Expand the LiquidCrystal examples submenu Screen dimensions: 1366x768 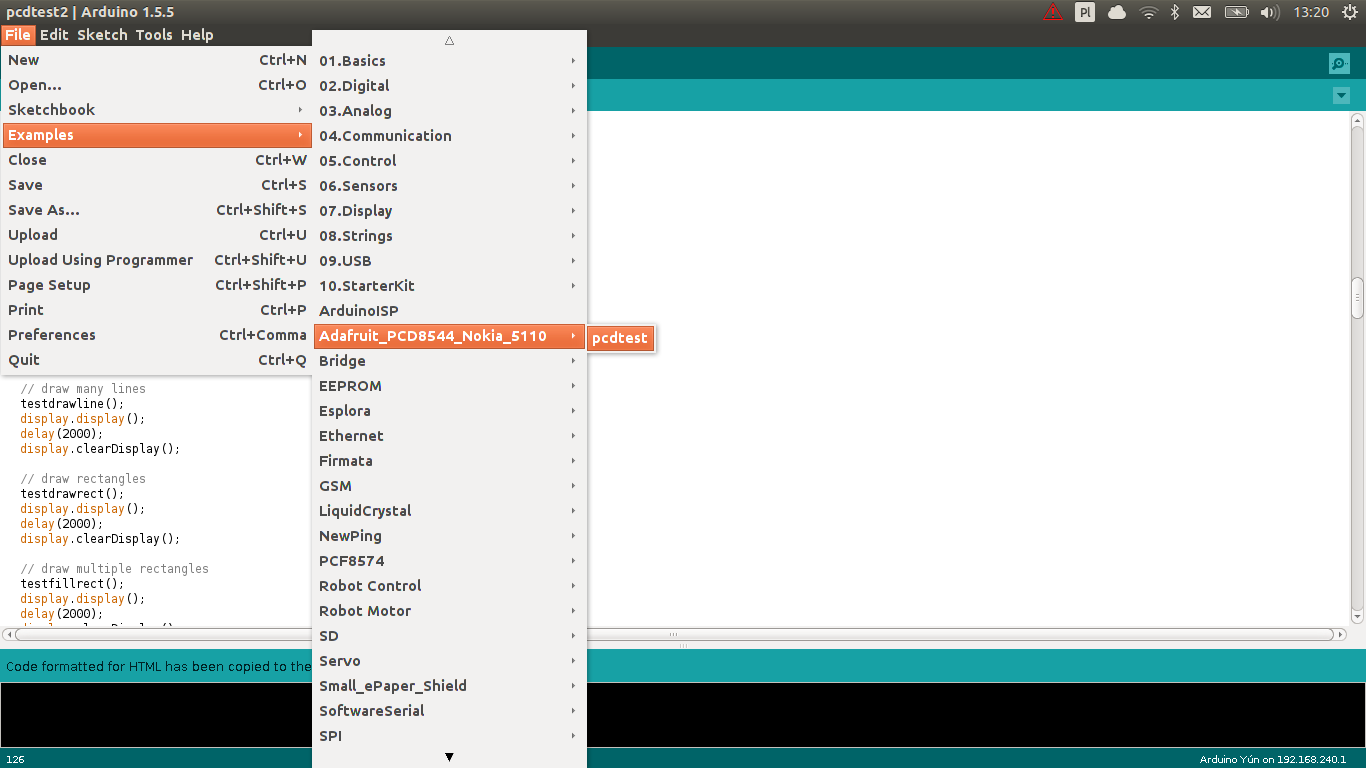[449, 511]
